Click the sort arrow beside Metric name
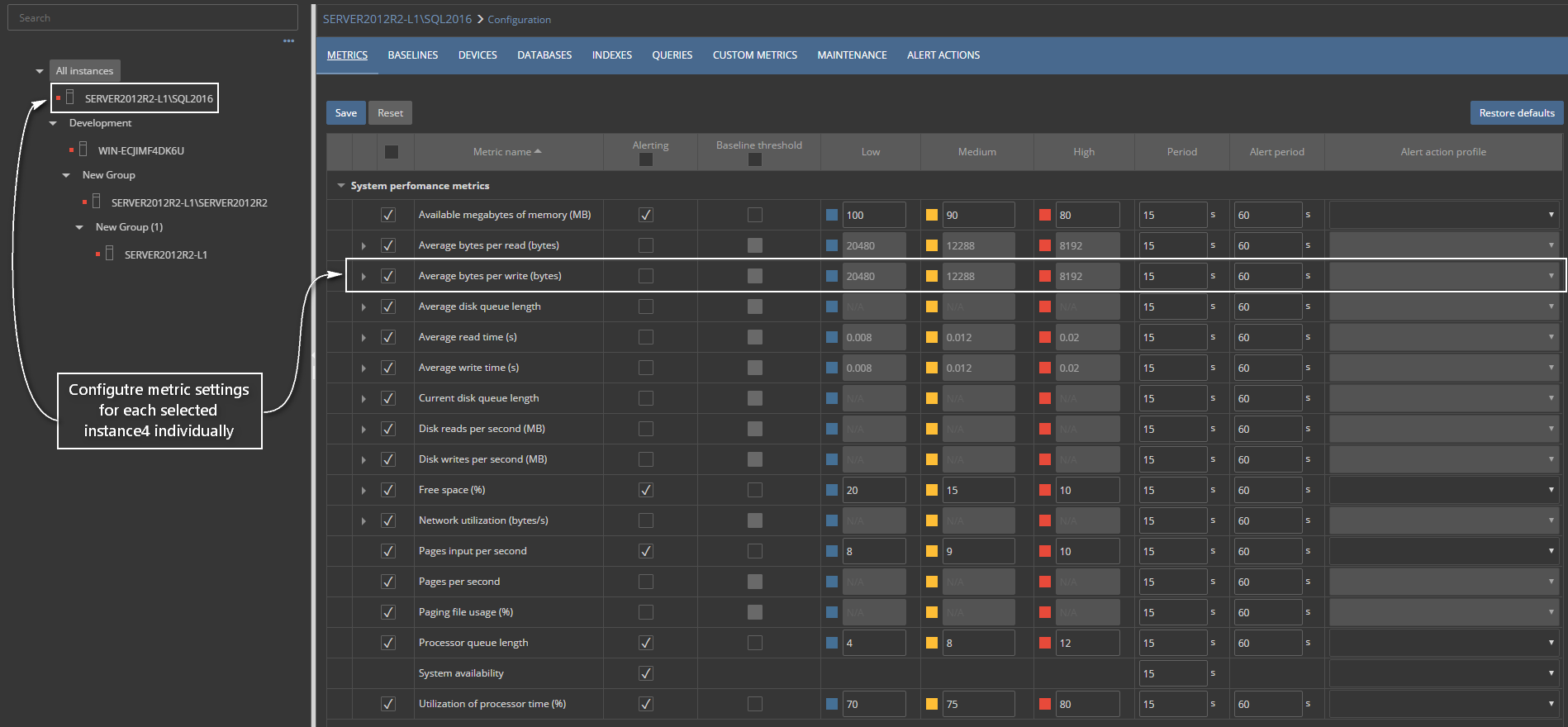1568x727 pixels. pyautogui.click(x=538, y=152)
